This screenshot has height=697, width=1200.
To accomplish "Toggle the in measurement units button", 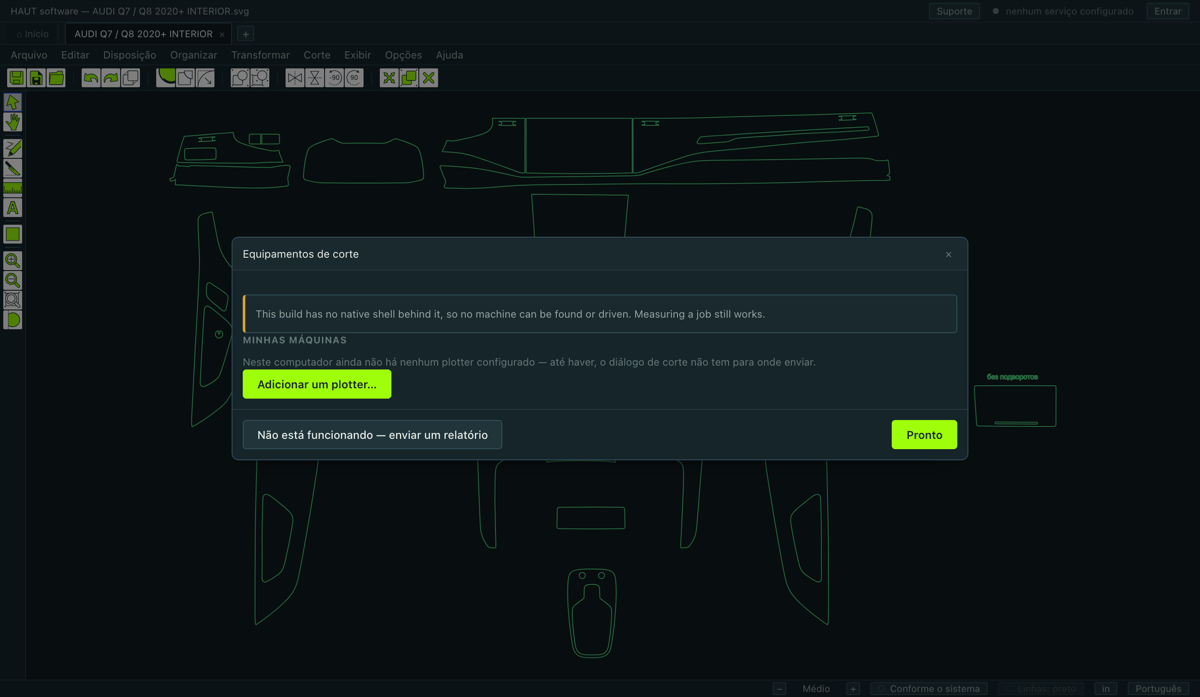I will coord(1105,689).
